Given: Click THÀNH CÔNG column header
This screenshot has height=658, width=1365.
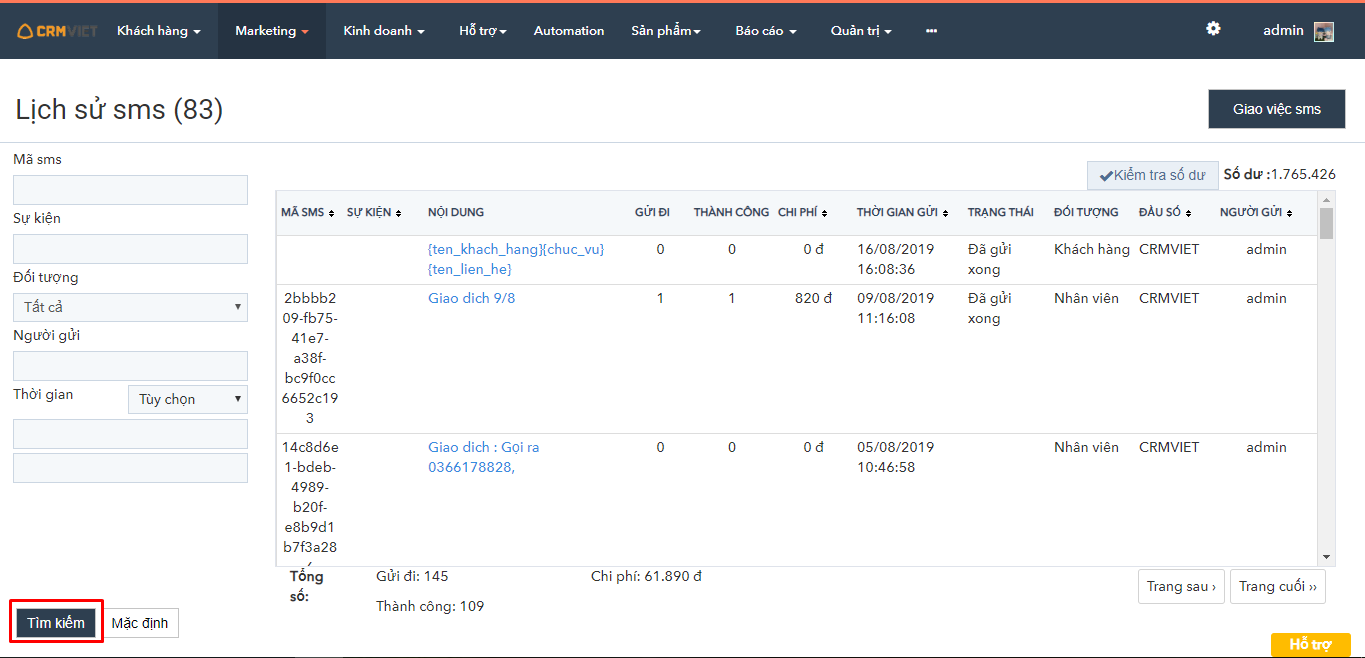Looking at the screenshot, I should (x=731, y=213).
